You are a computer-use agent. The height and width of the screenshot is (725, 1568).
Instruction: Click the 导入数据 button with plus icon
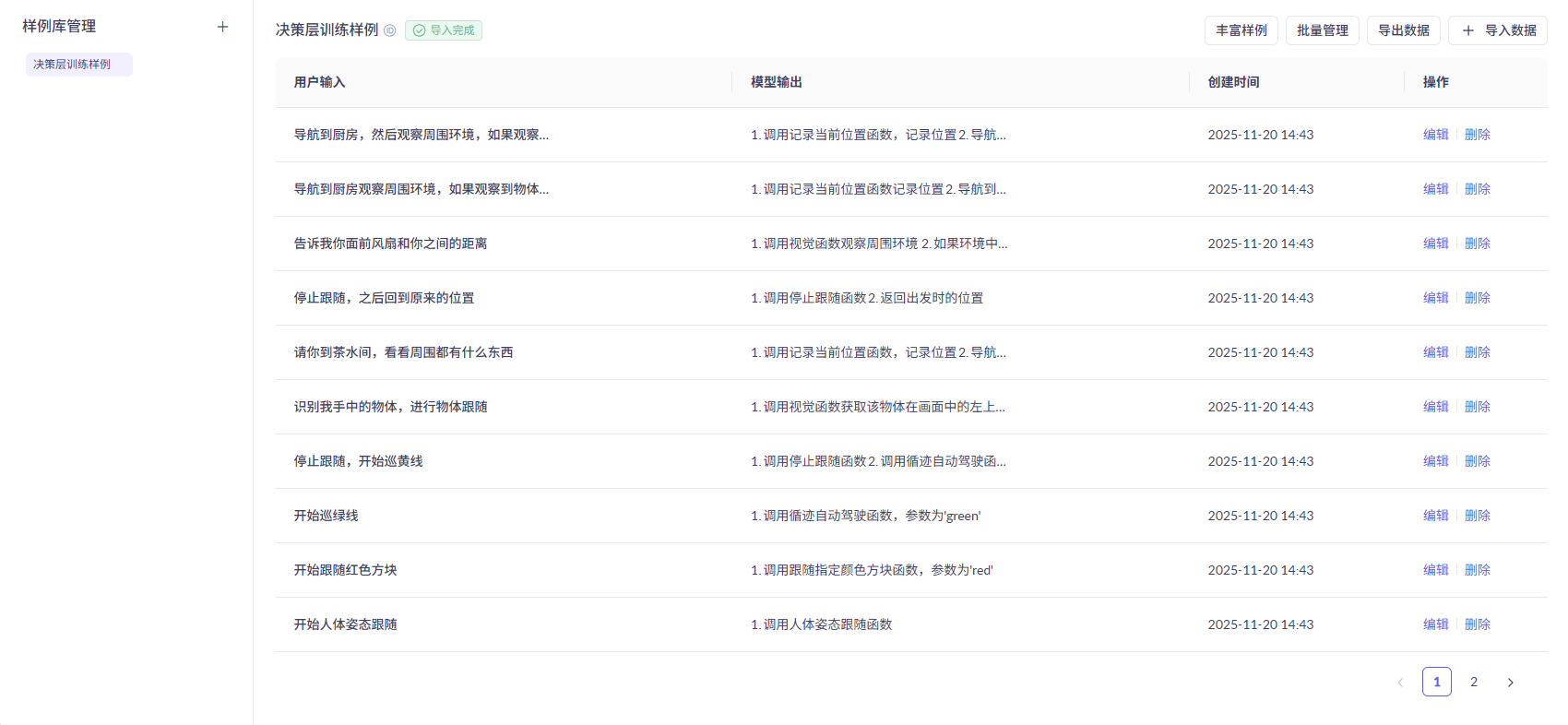[x=1497, y=30]
